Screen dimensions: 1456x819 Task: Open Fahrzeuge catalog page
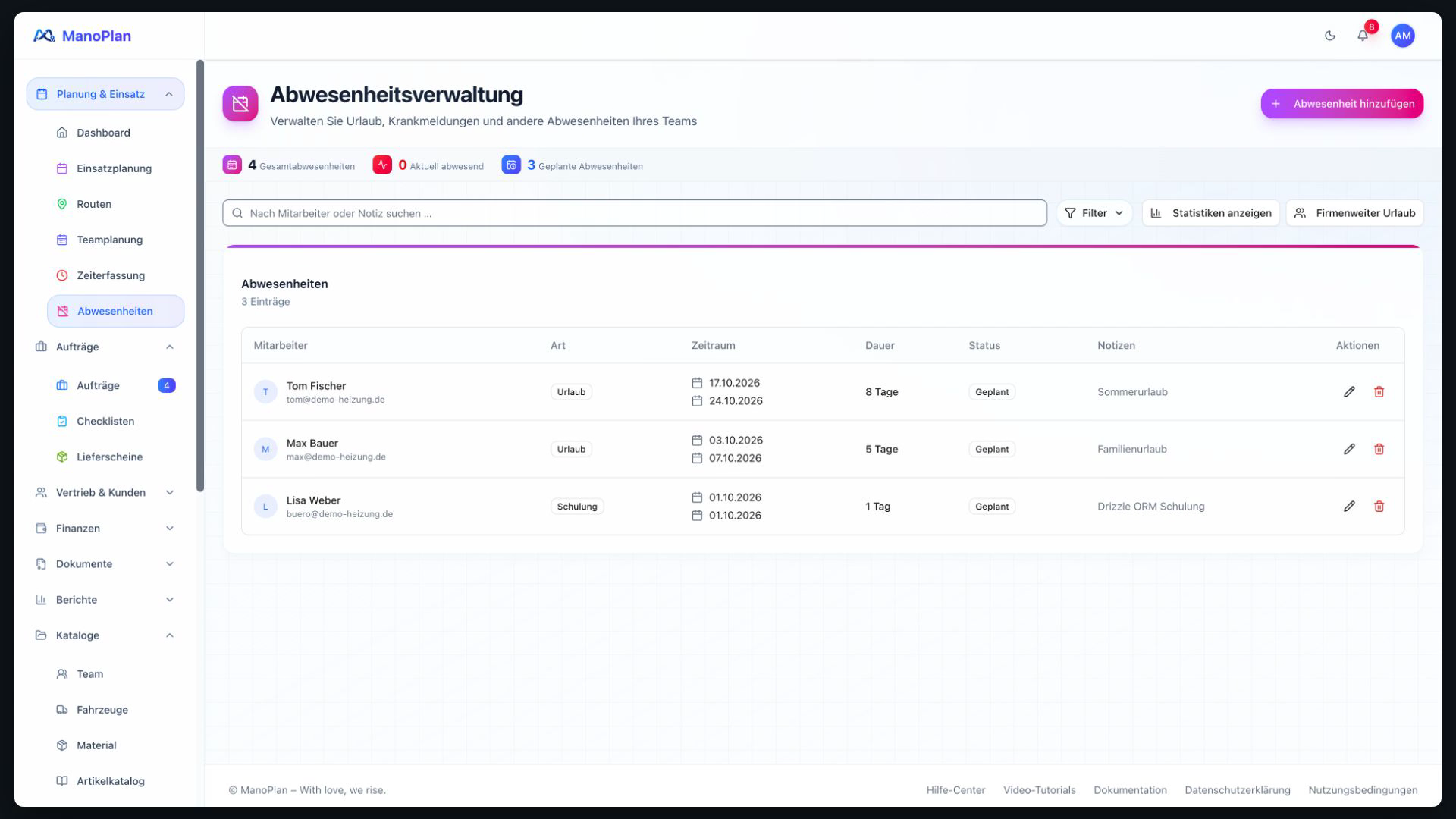point(115,710)
